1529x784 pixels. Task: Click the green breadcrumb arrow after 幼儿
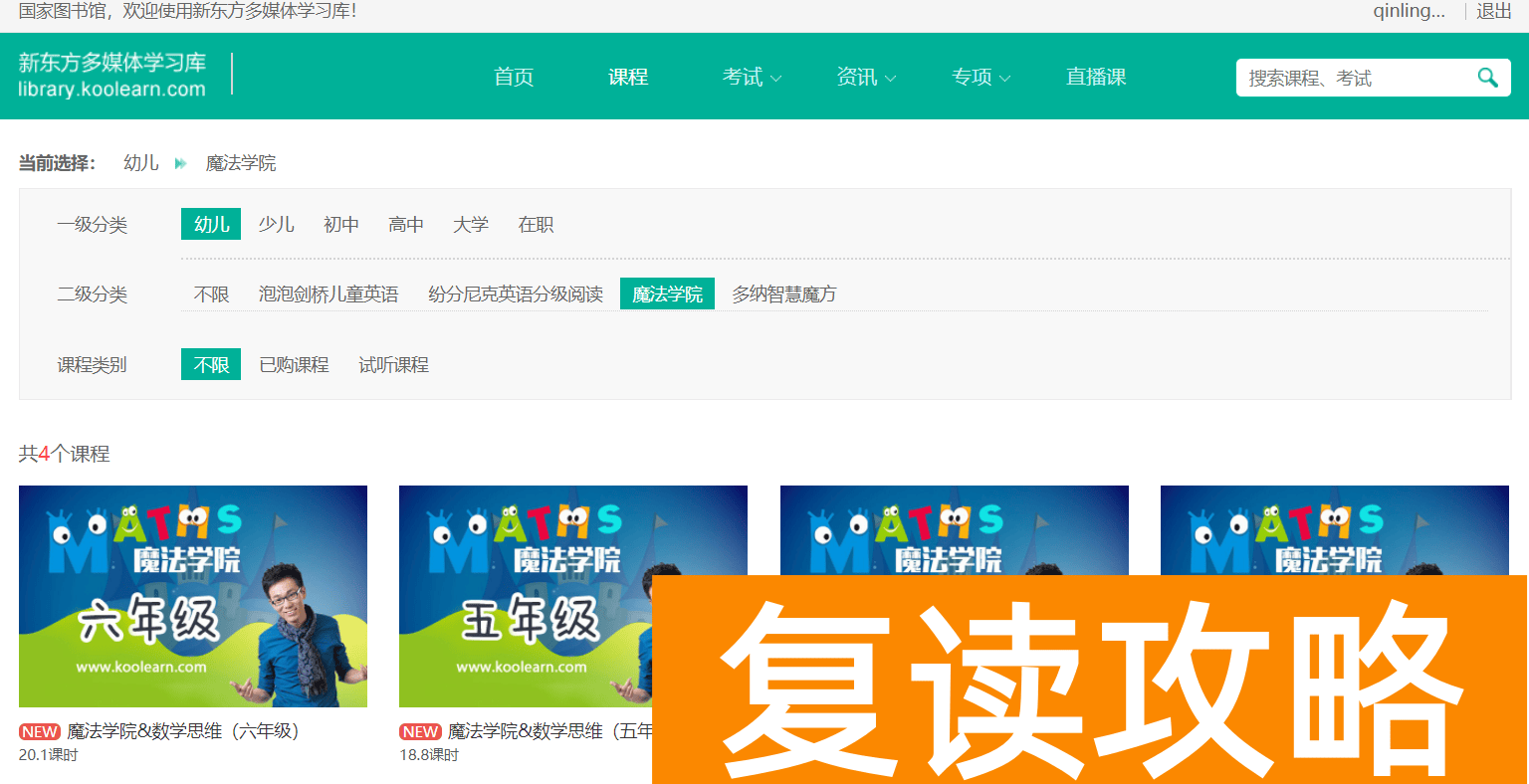(179, 163)
